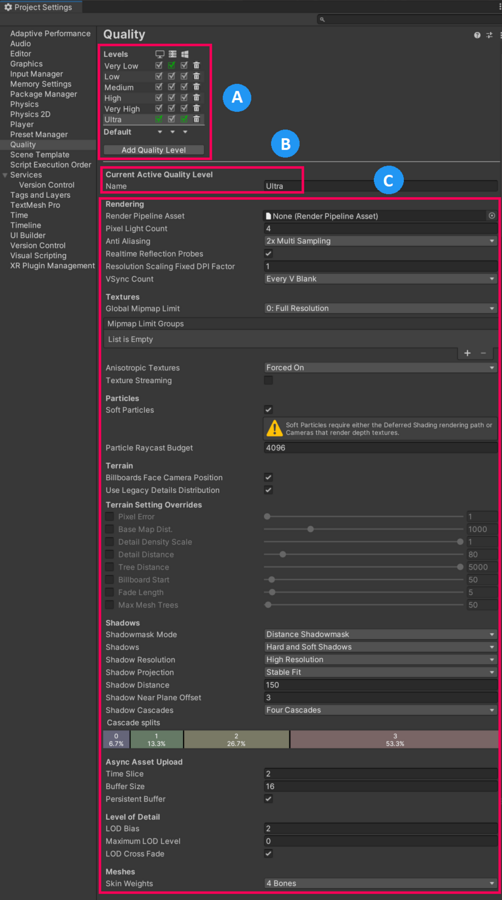Delete the Low quality level
The width and height of the screenshot is (502, 900).
pyautogui.click(x=196, y=76)
